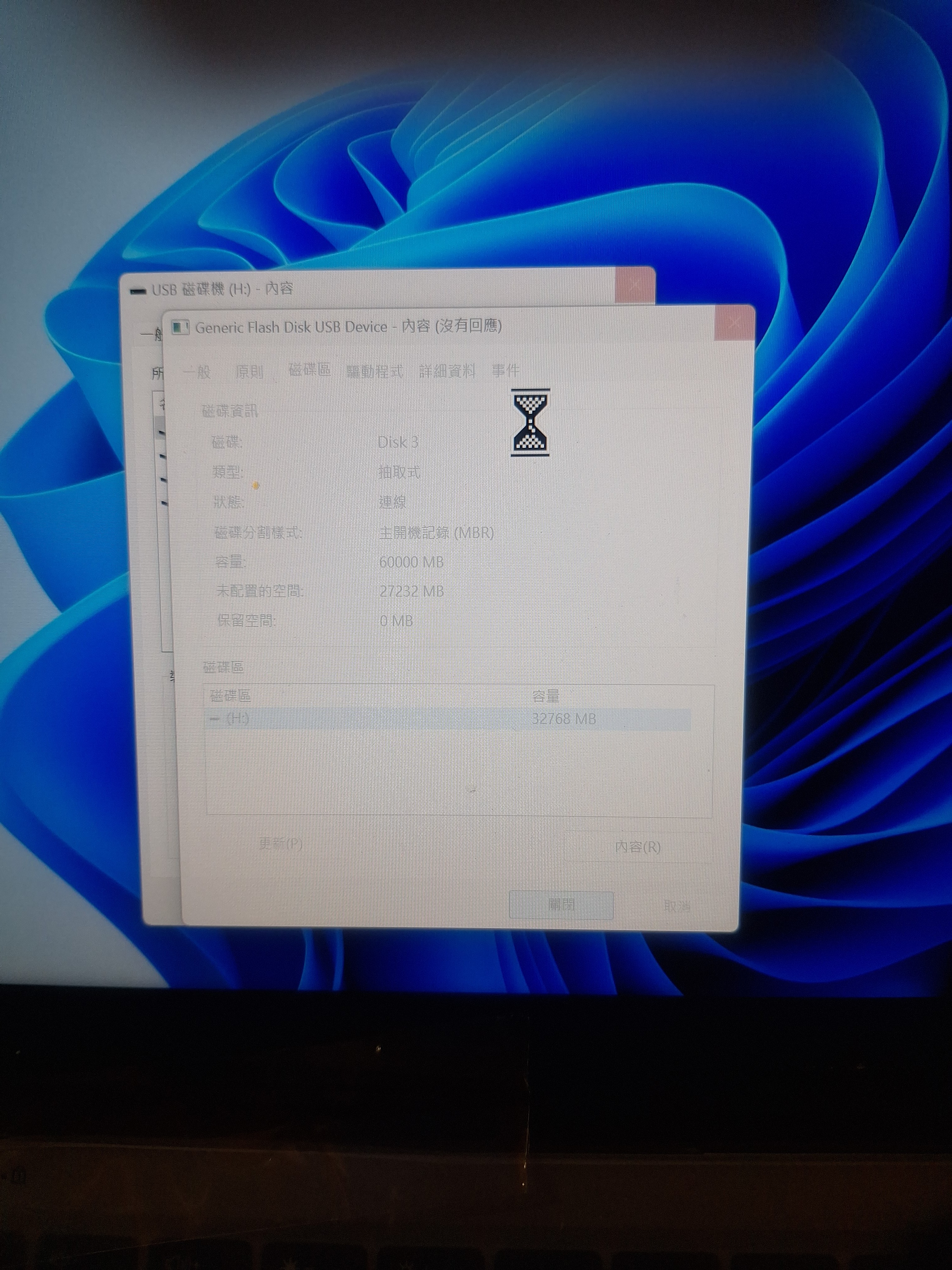Click the Generic Flash Disk title bar icon

[181, 328]
